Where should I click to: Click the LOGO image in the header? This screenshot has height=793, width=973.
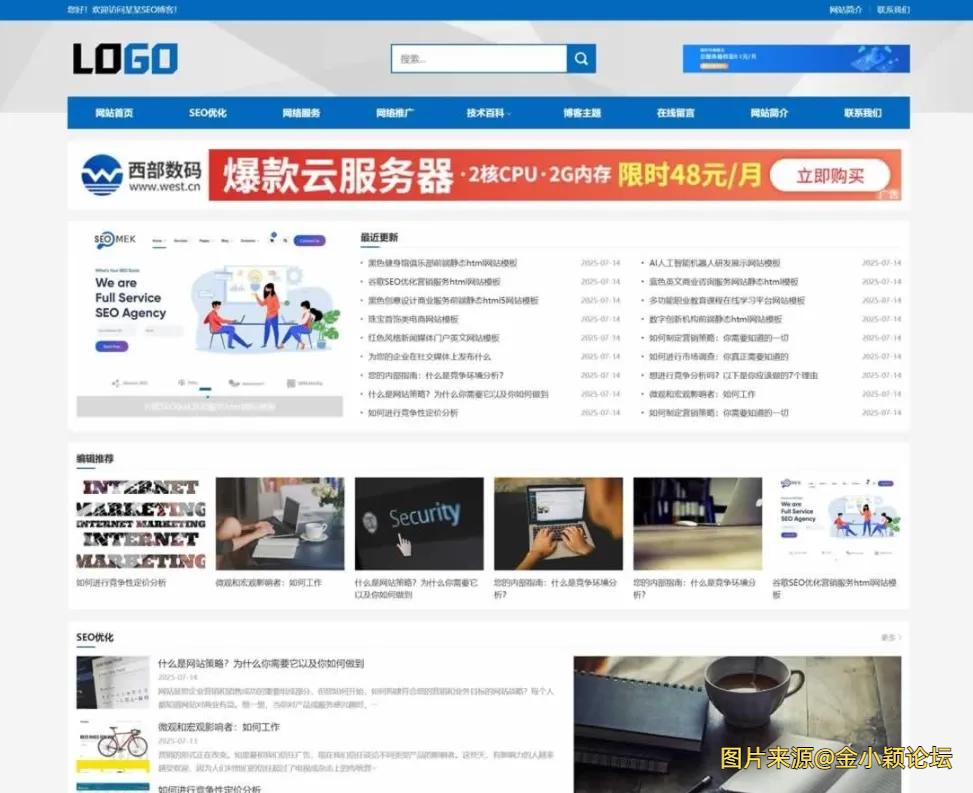126,58
